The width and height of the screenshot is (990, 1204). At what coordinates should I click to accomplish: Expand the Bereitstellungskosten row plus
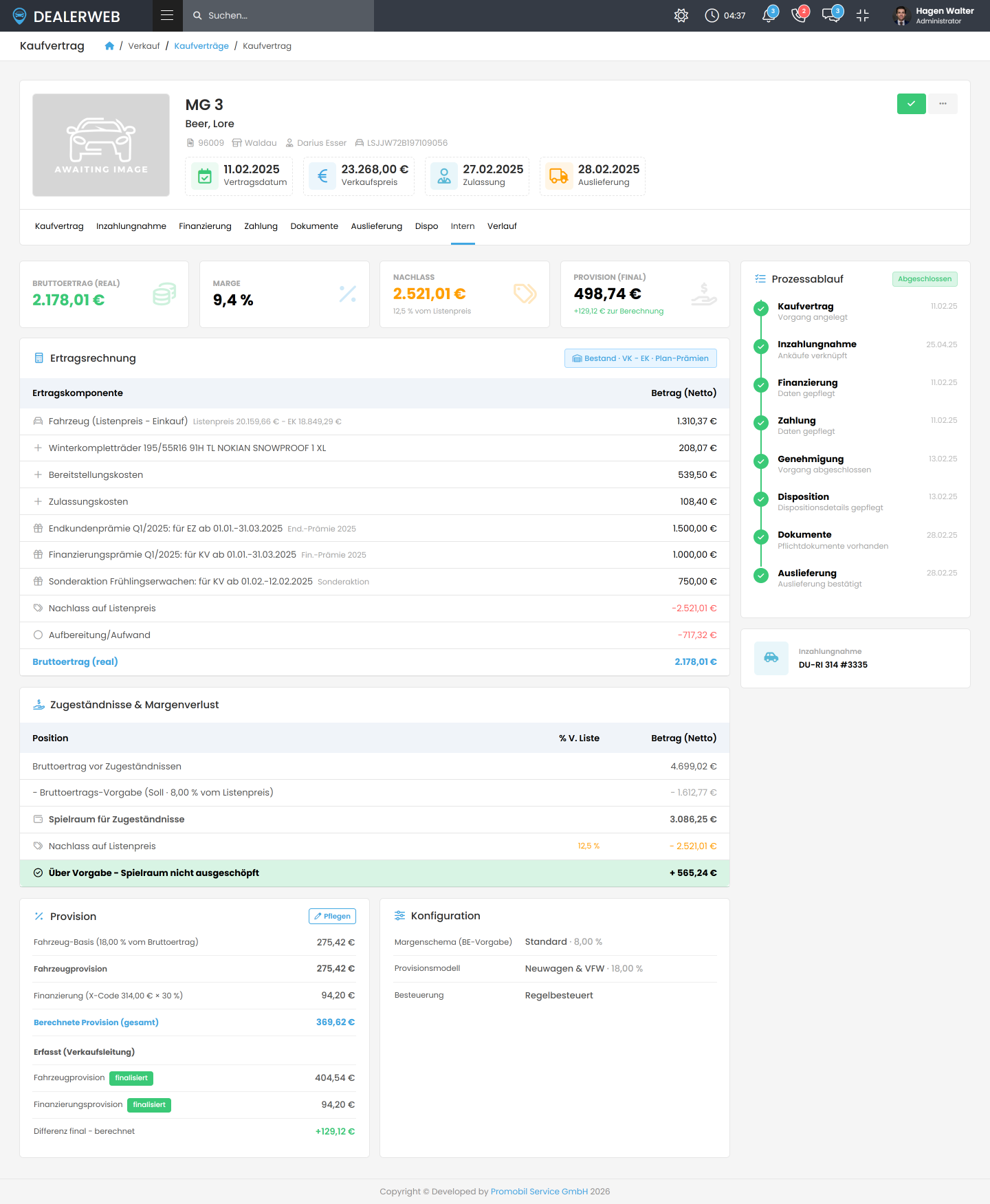click(x=38, y=474)
